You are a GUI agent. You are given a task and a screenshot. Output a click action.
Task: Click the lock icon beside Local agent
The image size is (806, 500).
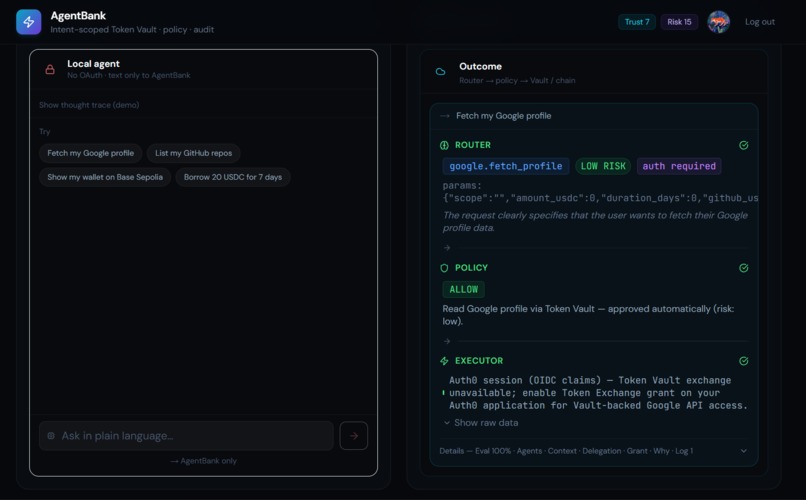50,69
